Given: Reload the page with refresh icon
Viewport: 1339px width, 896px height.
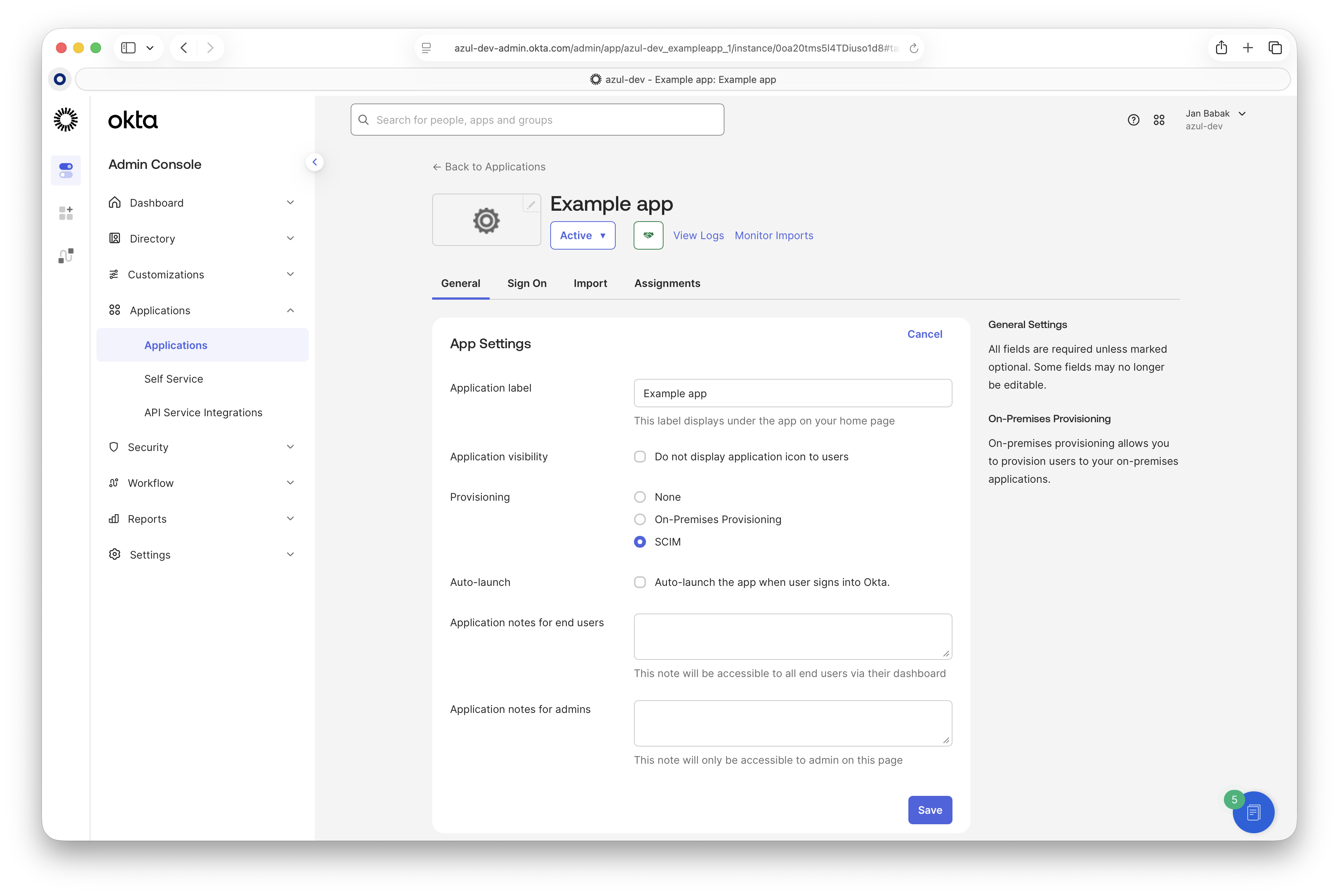Looking at the screenshot, I should 914,49.
